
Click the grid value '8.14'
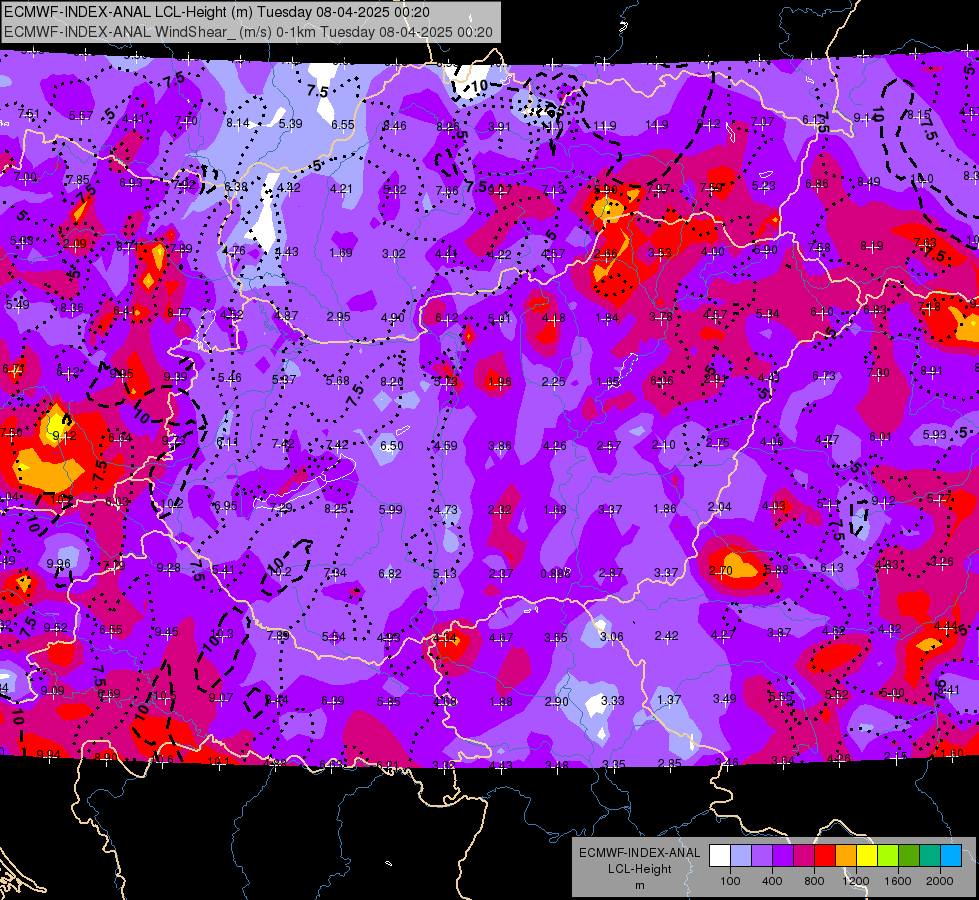pos(238,123)
